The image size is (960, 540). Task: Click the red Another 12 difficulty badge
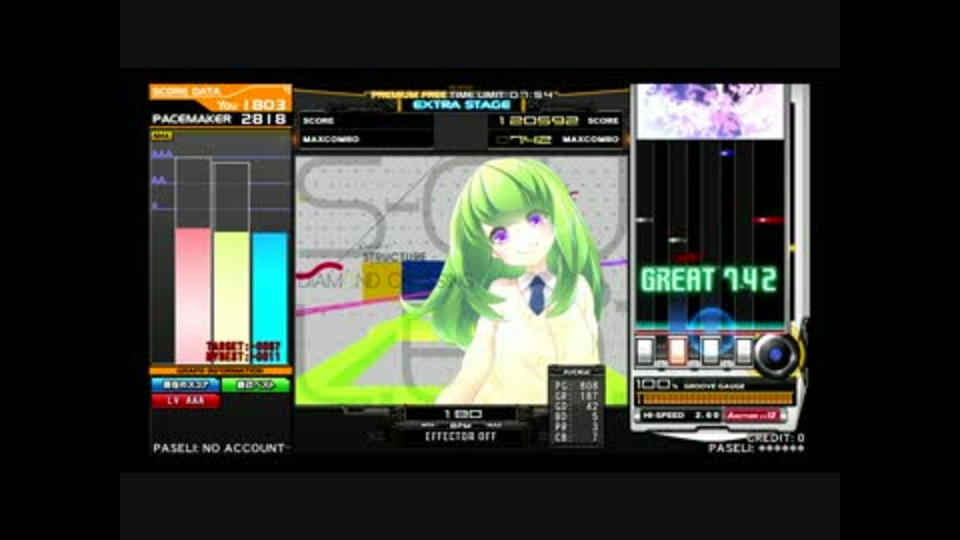point(751,415)
